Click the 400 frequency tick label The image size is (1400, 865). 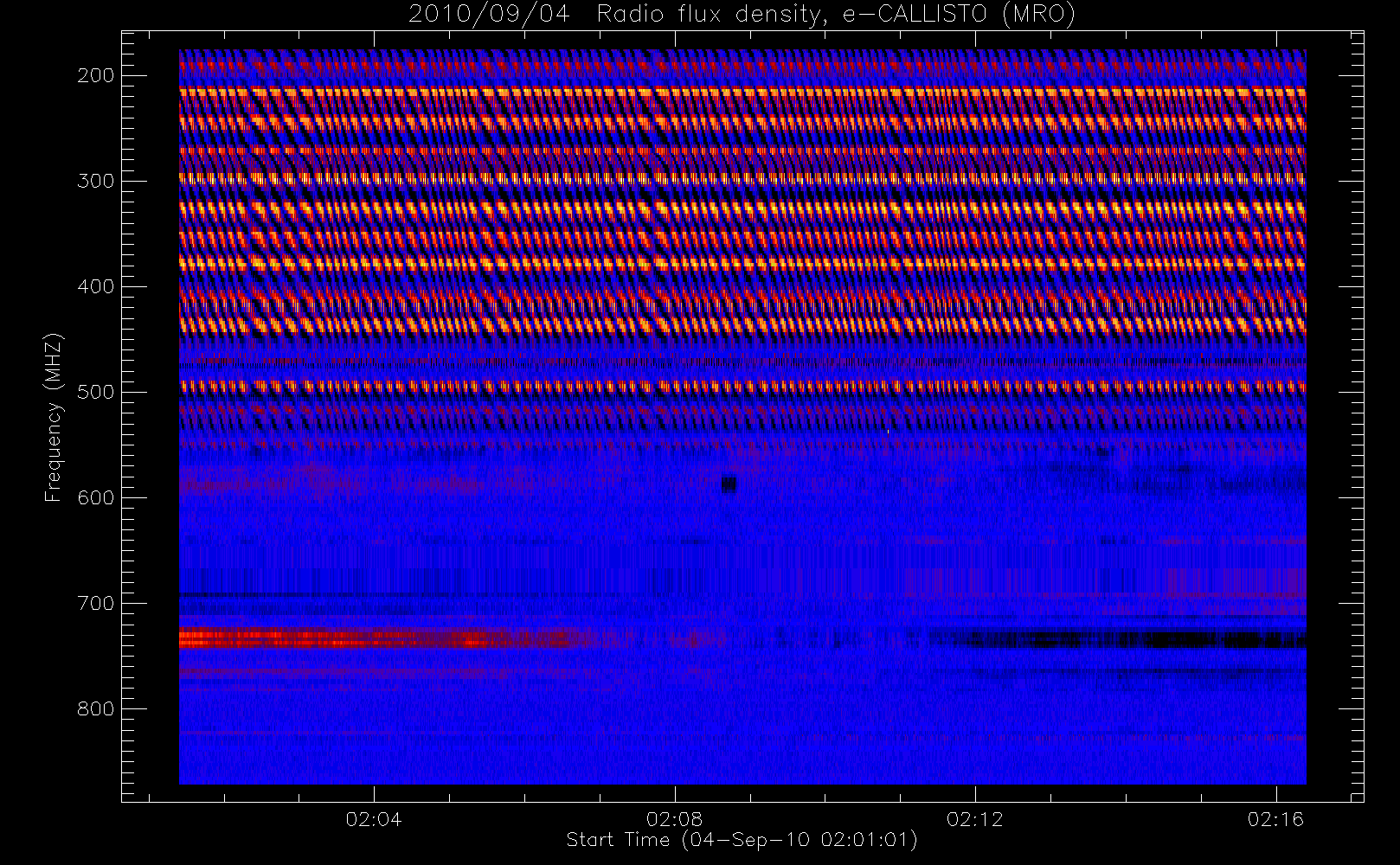pyautogui.click(x=95, y=286)
